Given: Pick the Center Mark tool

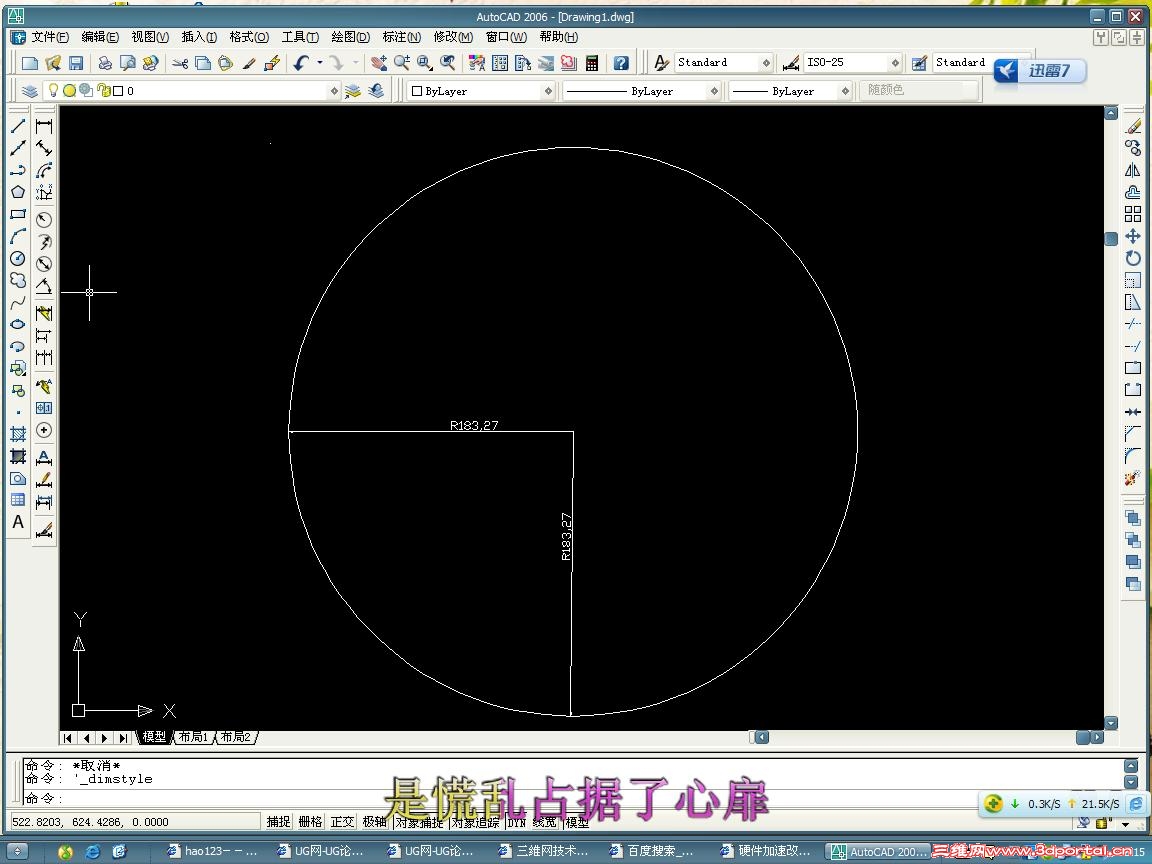Looking at the screenshot, I should coord(44,431).
